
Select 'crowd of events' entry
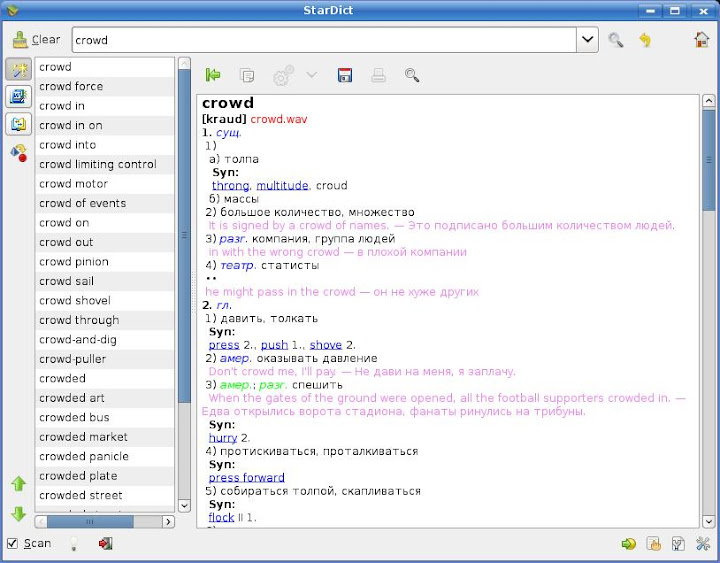pyautogui.click(x=105, y=203)
